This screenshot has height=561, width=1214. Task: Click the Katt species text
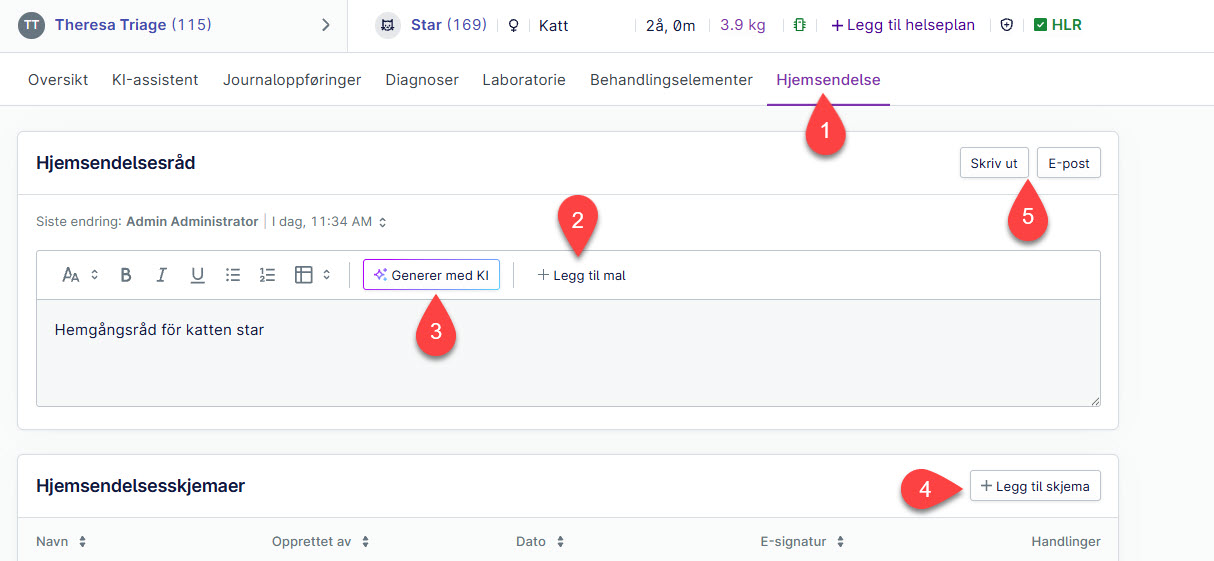tap(554, 26)
